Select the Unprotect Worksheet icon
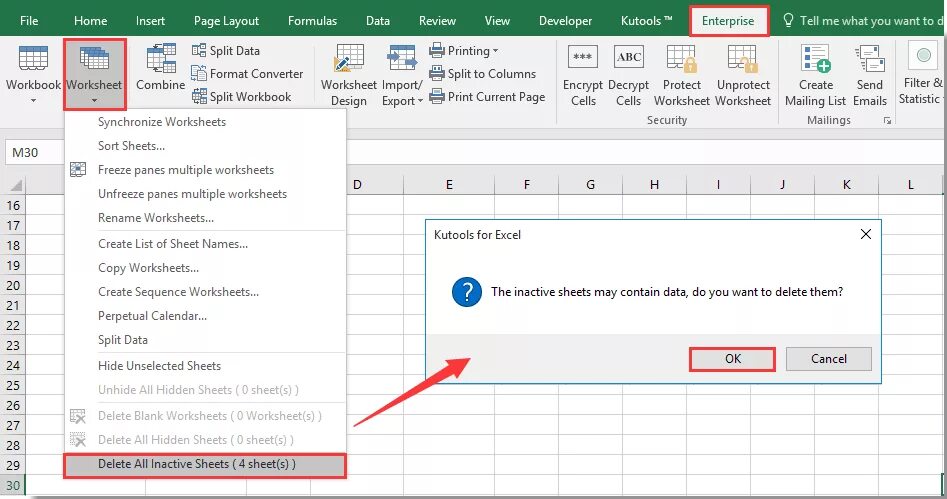Image resolution: width=947 pixels, height=499 pixels. [743, 58]
